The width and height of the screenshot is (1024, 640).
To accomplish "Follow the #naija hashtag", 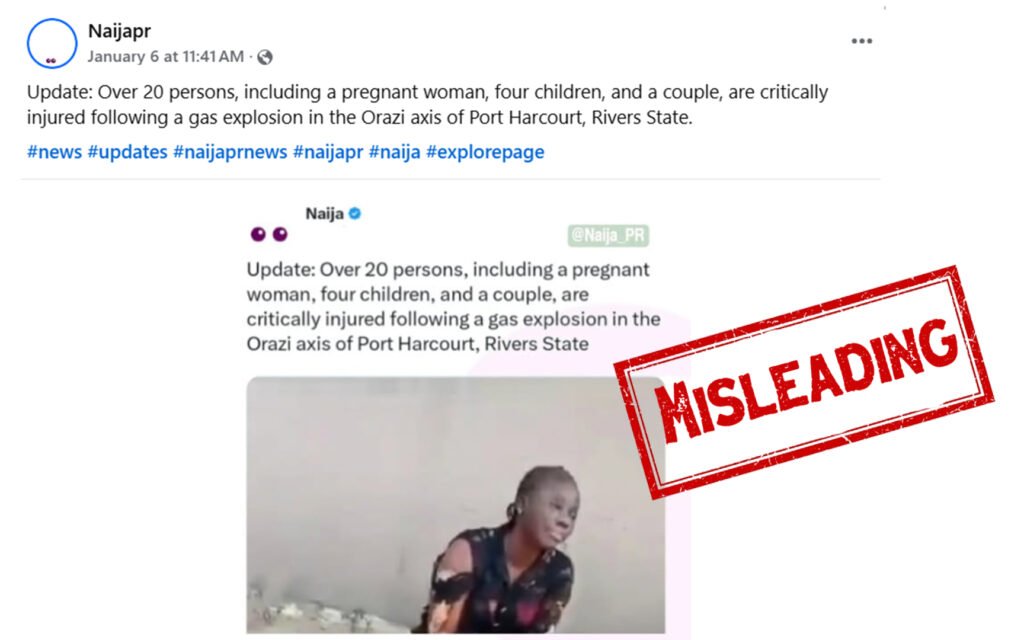I will click(x=394, y=152).
